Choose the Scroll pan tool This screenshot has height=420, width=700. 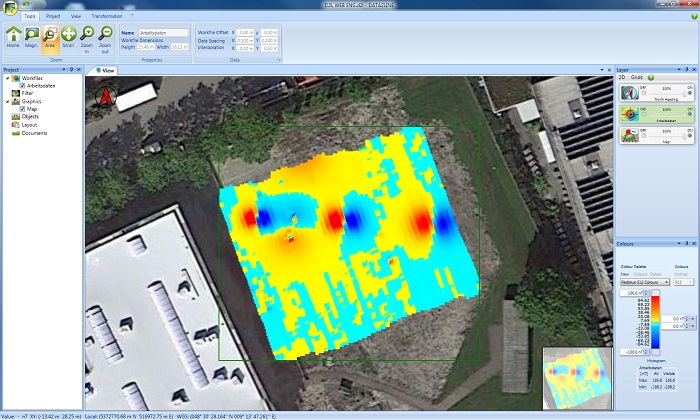tap(68, 37)
